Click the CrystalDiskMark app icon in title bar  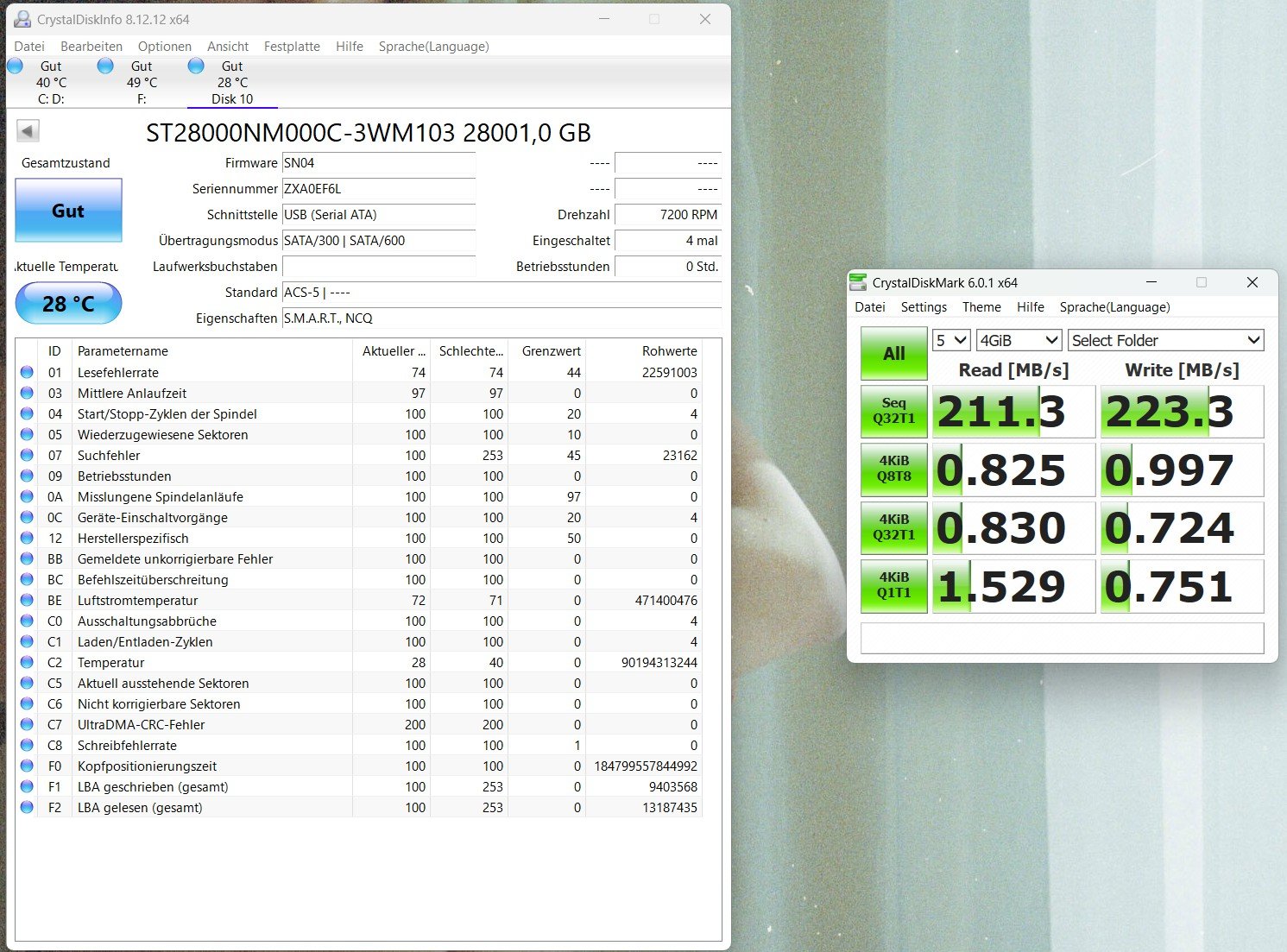coord(858,282)
